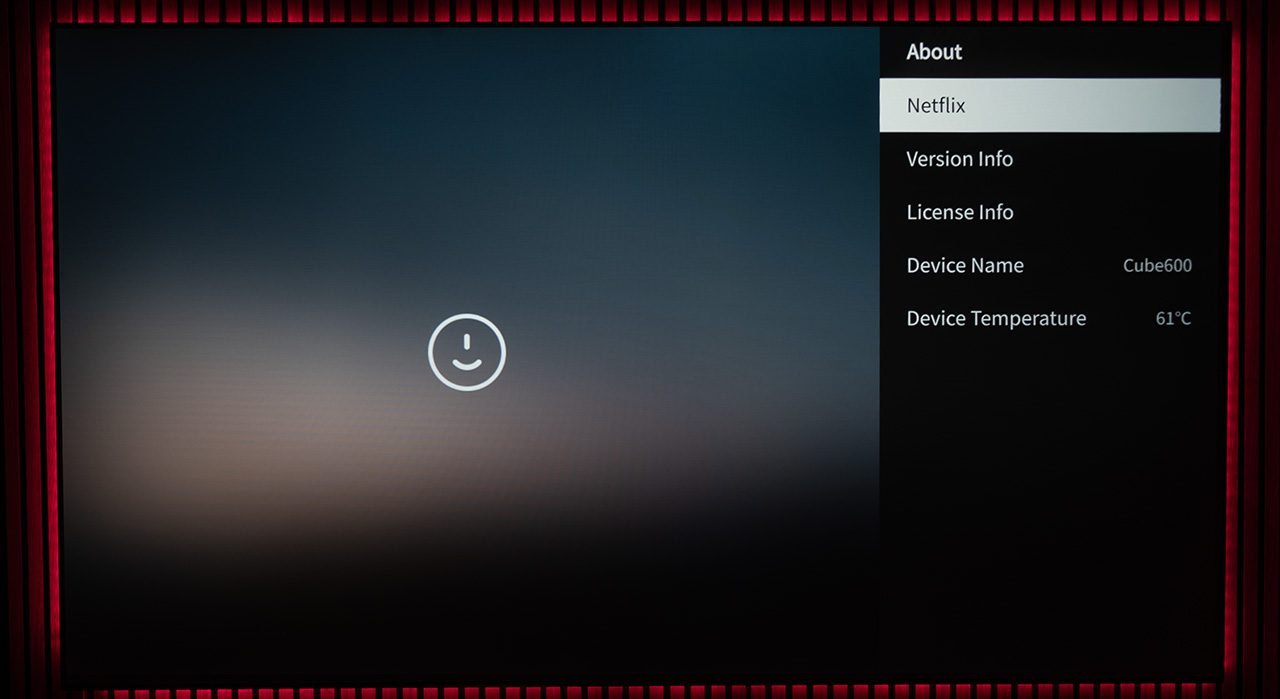This screenshot has width=1280, height=699.
Task: Click the smiley face icon
Action: point(467,352)
